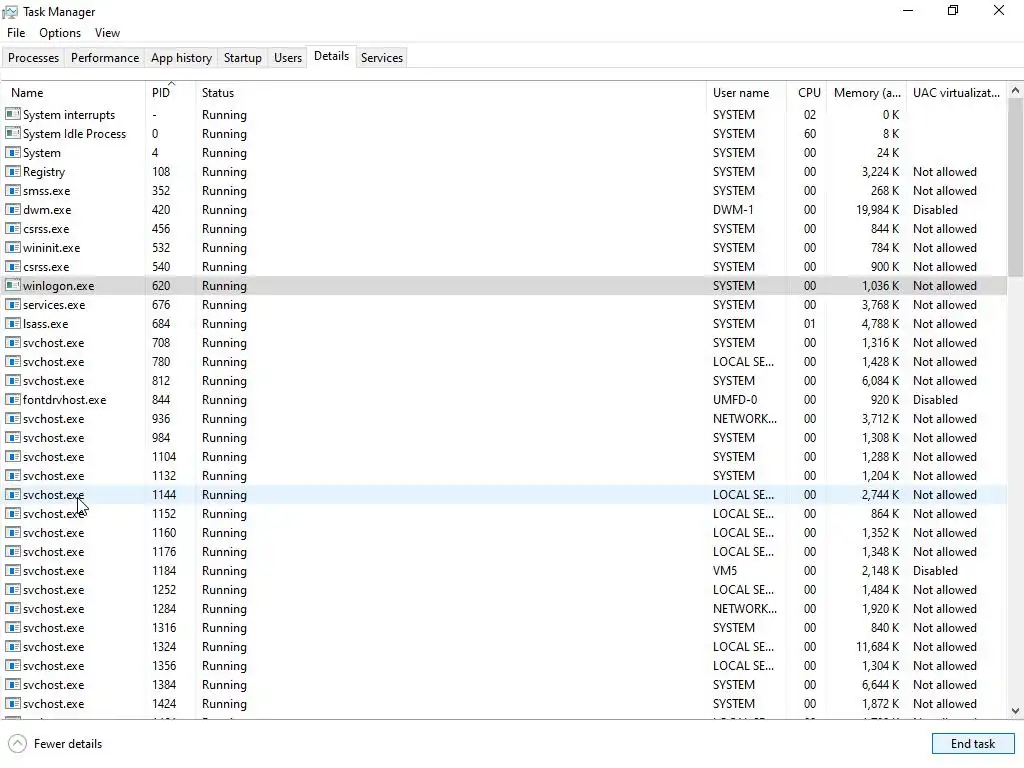Sort by the Memory column header

pos(867,93)
